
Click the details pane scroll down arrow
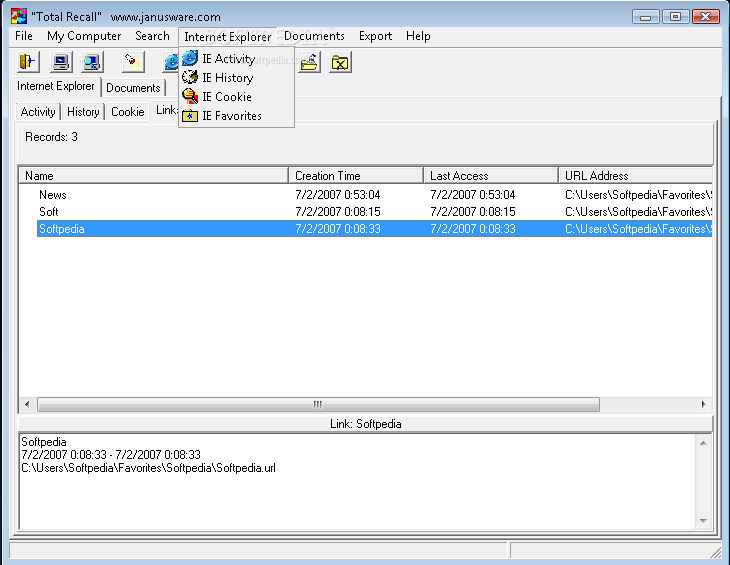tap(703, 521)
